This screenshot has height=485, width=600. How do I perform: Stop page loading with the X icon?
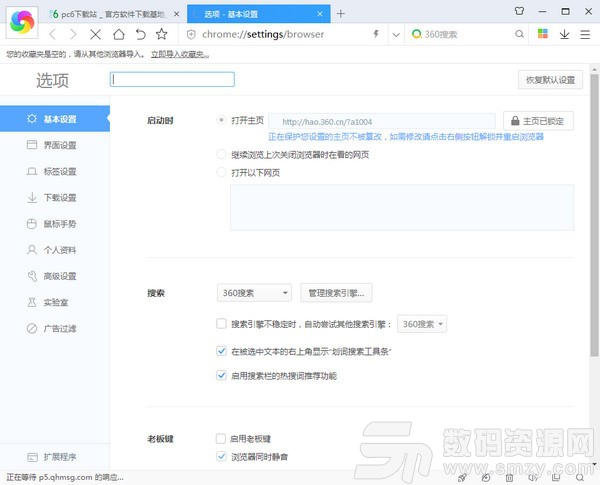coord(97,34)
